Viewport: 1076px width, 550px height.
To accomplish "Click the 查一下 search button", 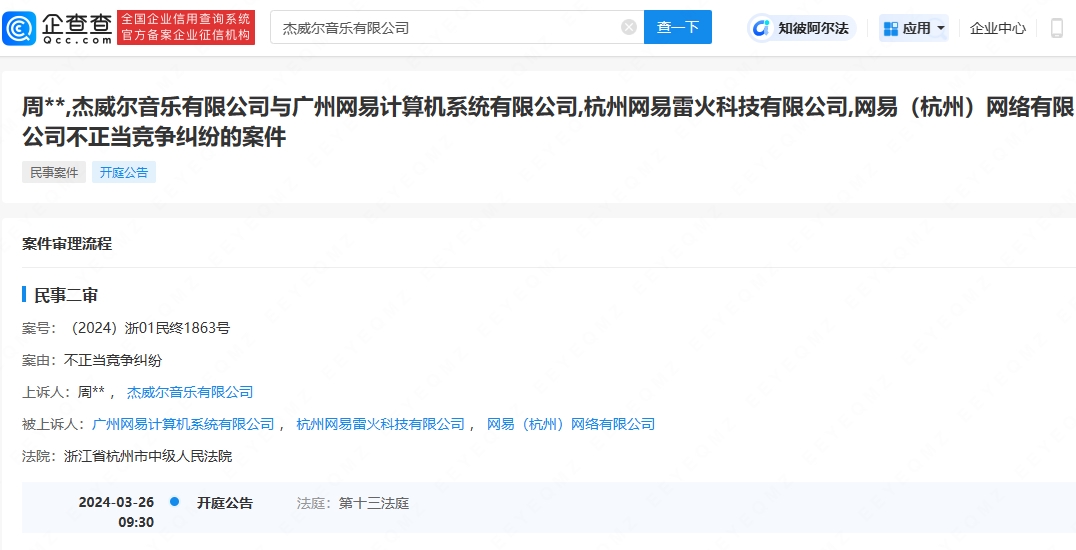I will 677,27.
